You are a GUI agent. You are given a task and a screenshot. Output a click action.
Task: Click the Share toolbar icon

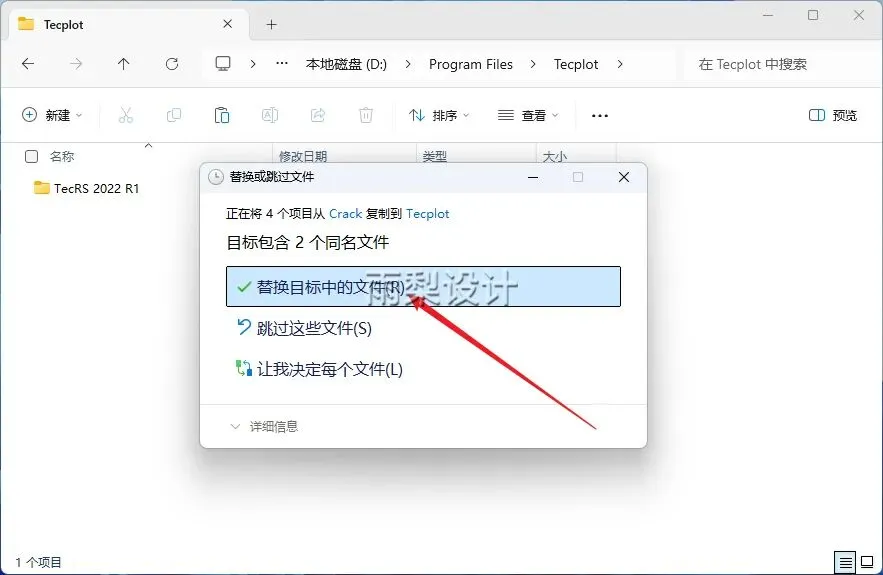(x=318, y=115)
